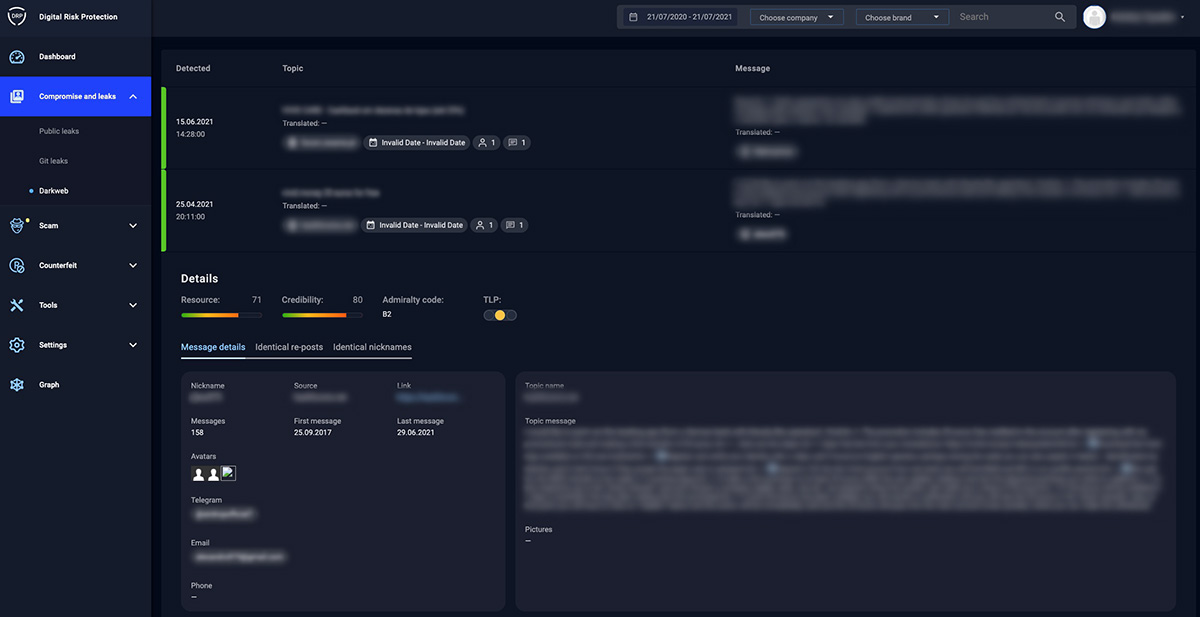The height and width of the screenshot is (617, 1200).
Task: Click the Search input field
Action: (1002, 17)
